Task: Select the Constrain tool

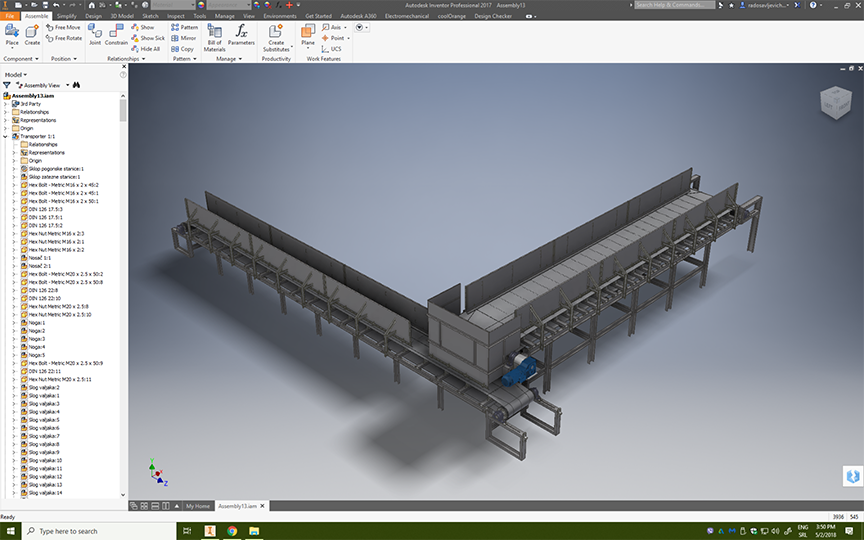Action: 116,32
